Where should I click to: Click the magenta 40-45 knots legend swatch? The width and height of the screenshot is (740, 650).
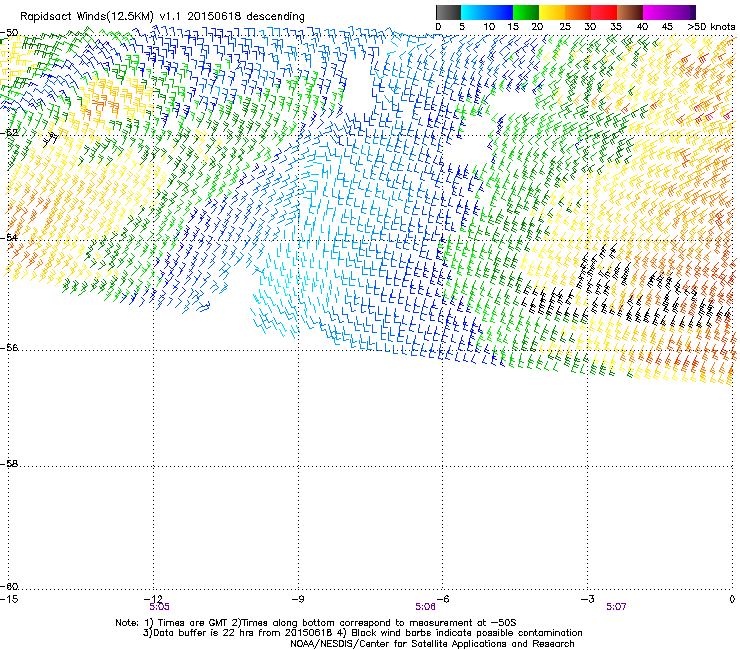pyautogui.click(x=656, y=12)
